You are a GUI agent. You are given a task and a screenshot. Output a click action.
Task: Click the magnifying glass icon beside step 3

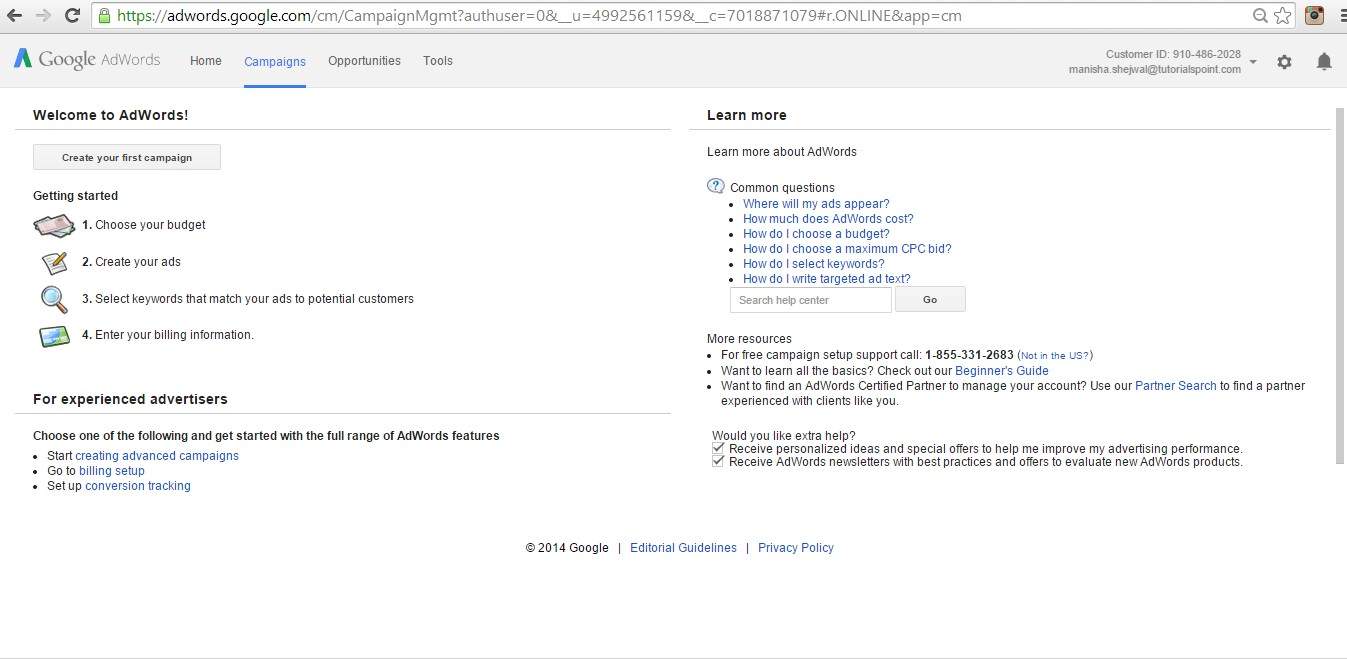tap(54, 299)
